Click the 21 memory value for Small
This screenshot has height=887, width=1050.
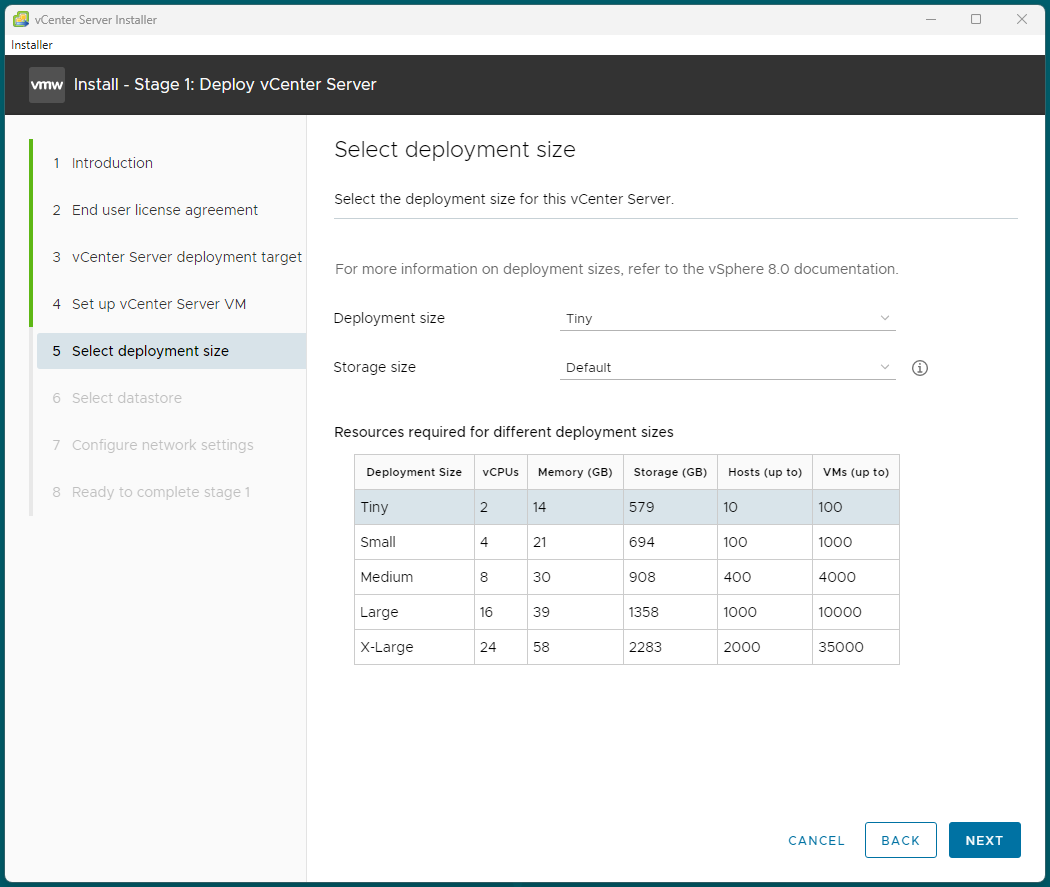[x=540, y=542]
